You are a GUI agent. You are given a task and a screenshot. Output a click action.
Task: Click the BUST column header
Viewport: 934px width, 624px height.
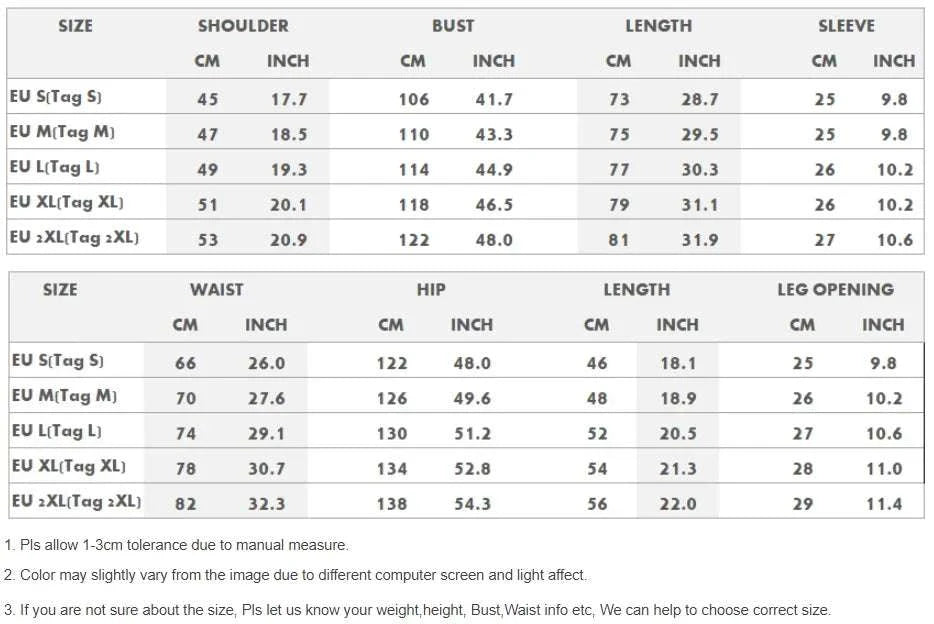[453, 26]
